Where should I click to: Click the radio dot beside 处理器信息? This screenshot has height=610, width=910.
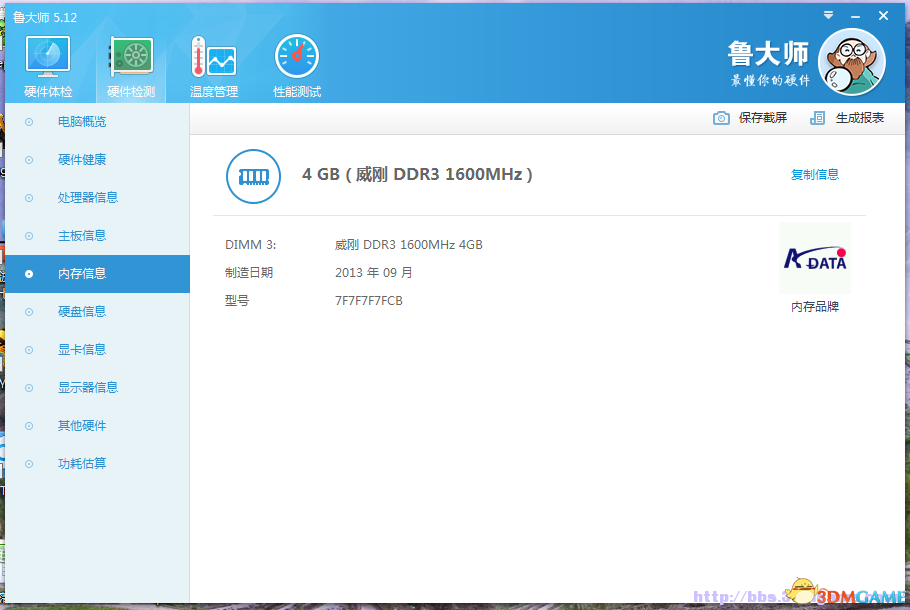click(x=29, y=198)
